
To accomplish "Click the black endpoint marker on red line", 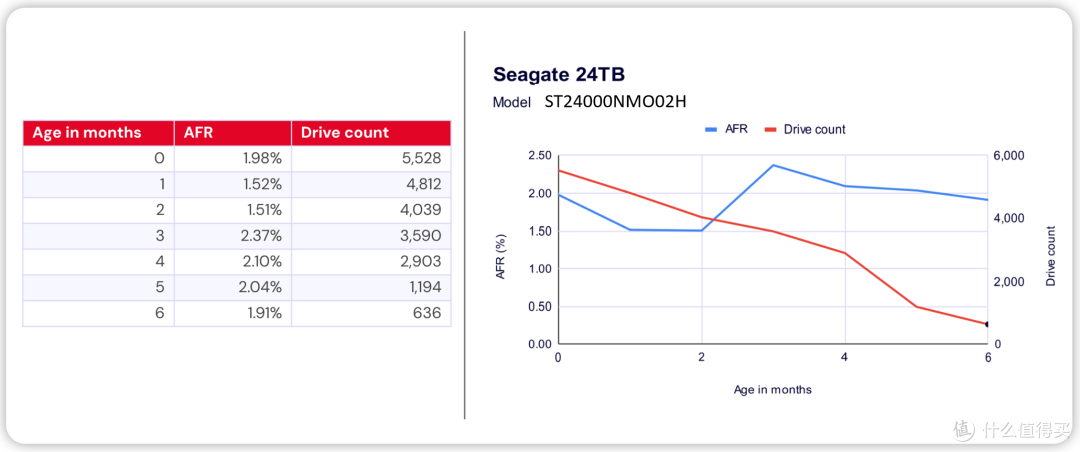I will [x=987, y=324].
